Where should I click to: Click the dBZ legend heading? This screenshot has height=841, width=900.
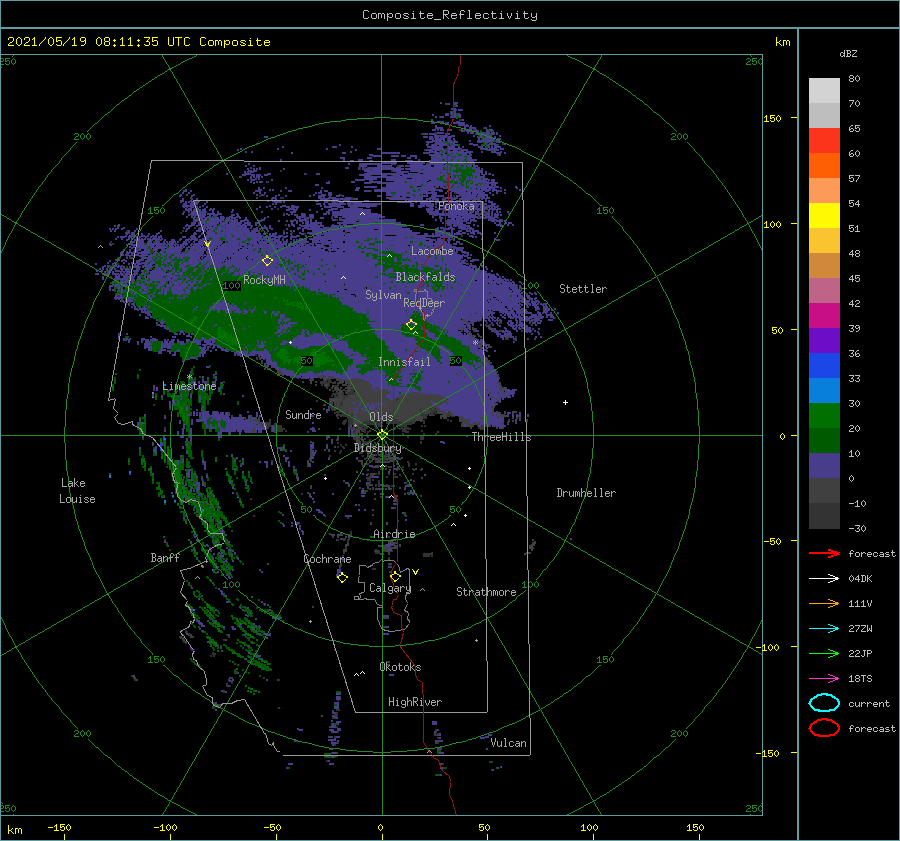(848, 53)
